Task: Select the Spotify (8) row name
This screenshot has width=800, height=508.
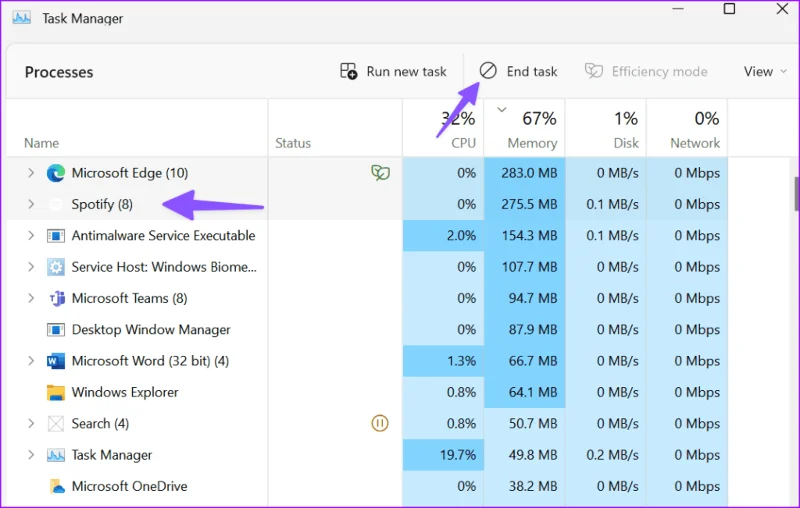Action: (102, 204)
